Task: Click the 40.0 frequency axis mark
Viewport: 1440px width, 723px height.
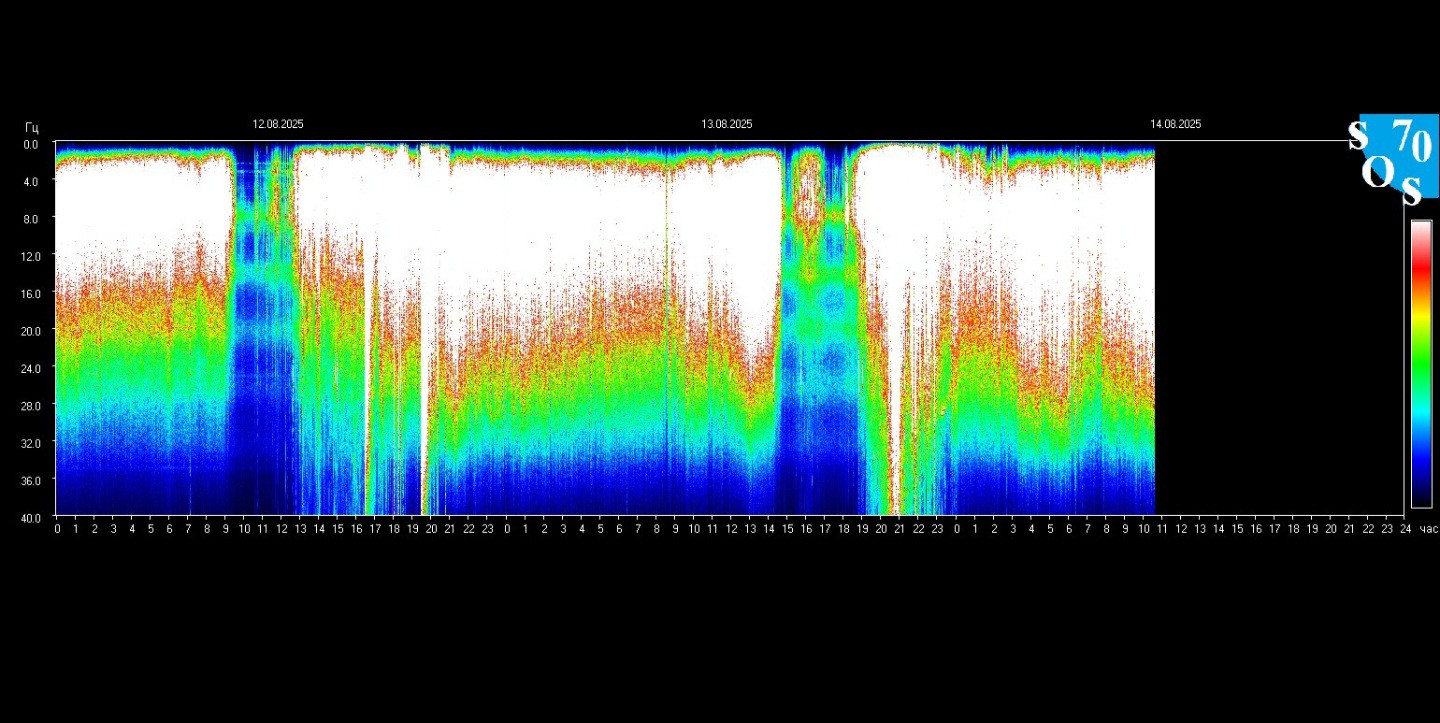Action: pos(31,518)
